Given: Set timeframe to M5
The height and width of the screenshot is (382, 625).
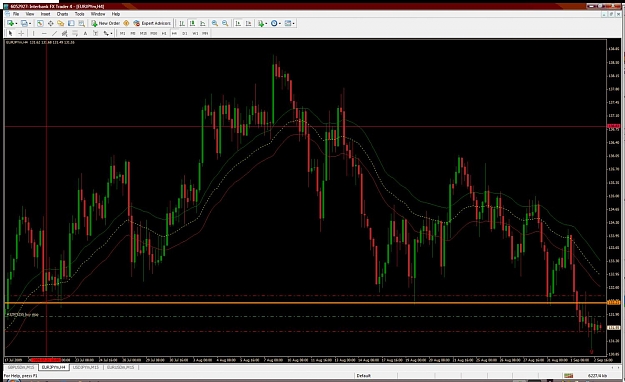Looking at the screenshot, I should click(x=133, y=33).
